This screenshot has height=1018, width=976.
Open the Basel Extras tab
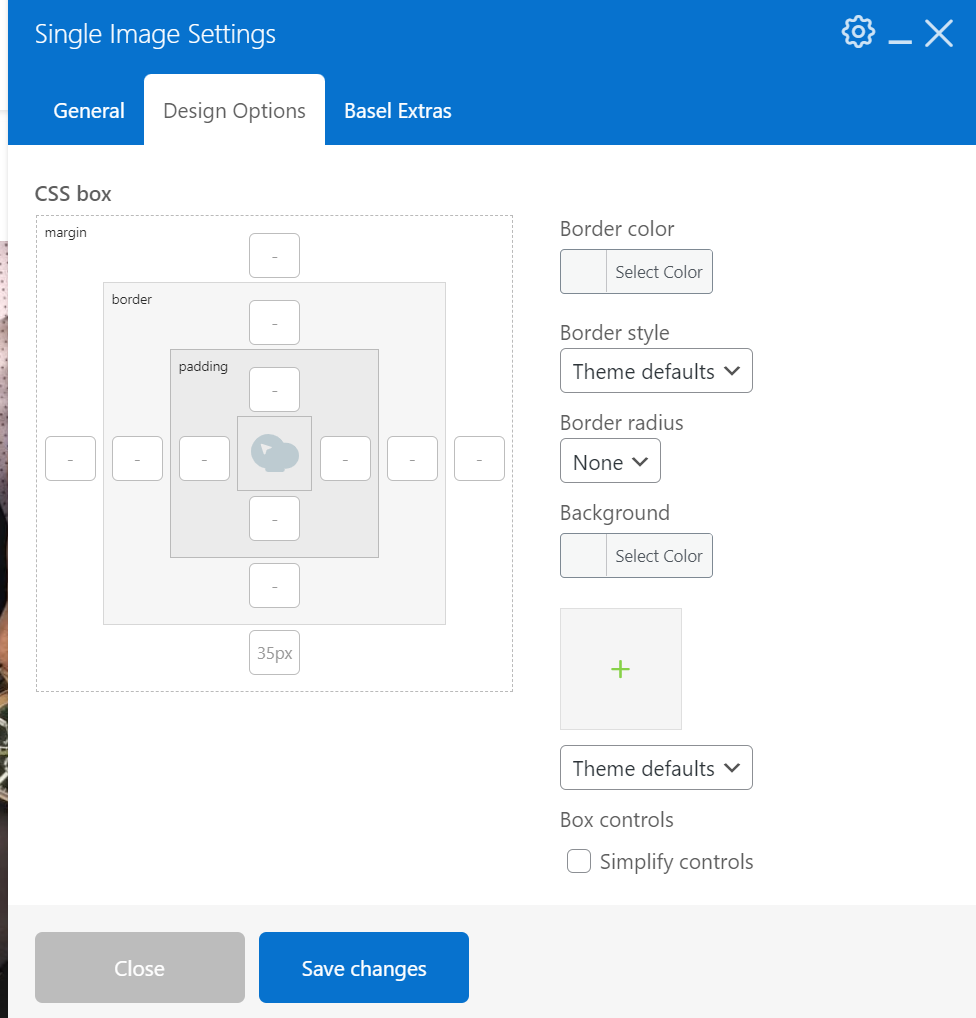pyautogui.click(x=397, y=111)
